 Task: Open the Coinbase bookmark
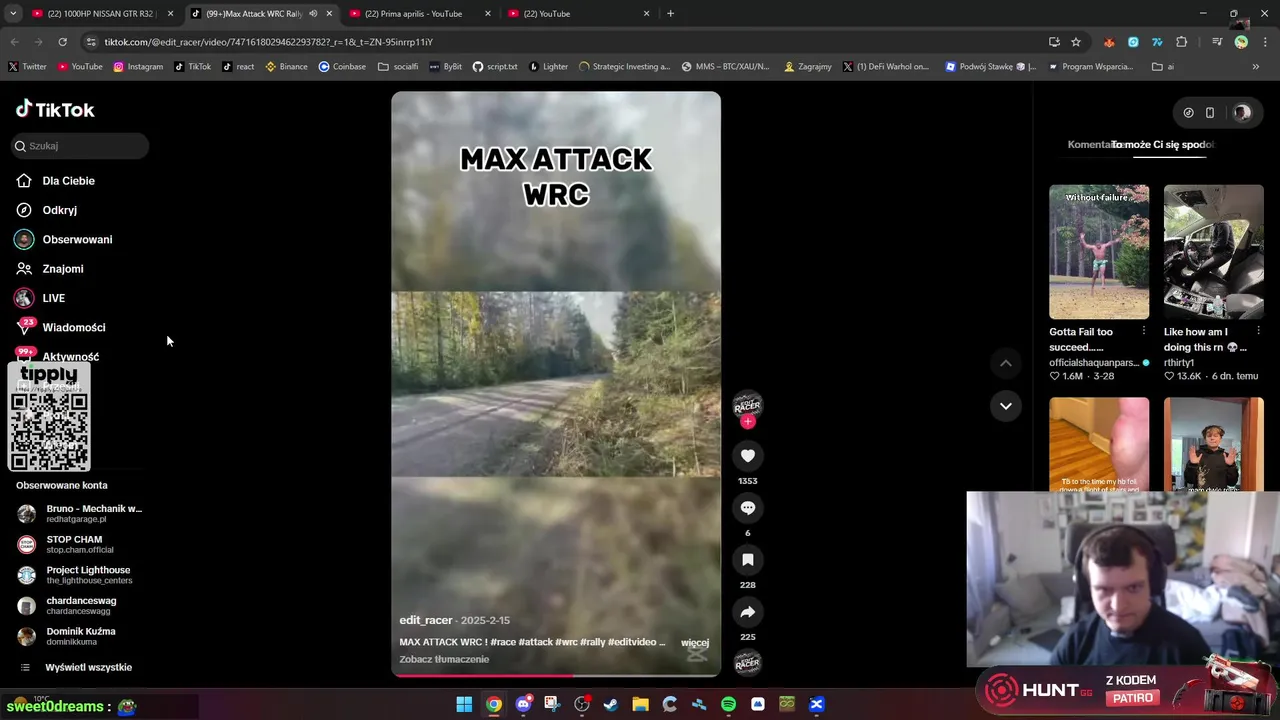342,67
